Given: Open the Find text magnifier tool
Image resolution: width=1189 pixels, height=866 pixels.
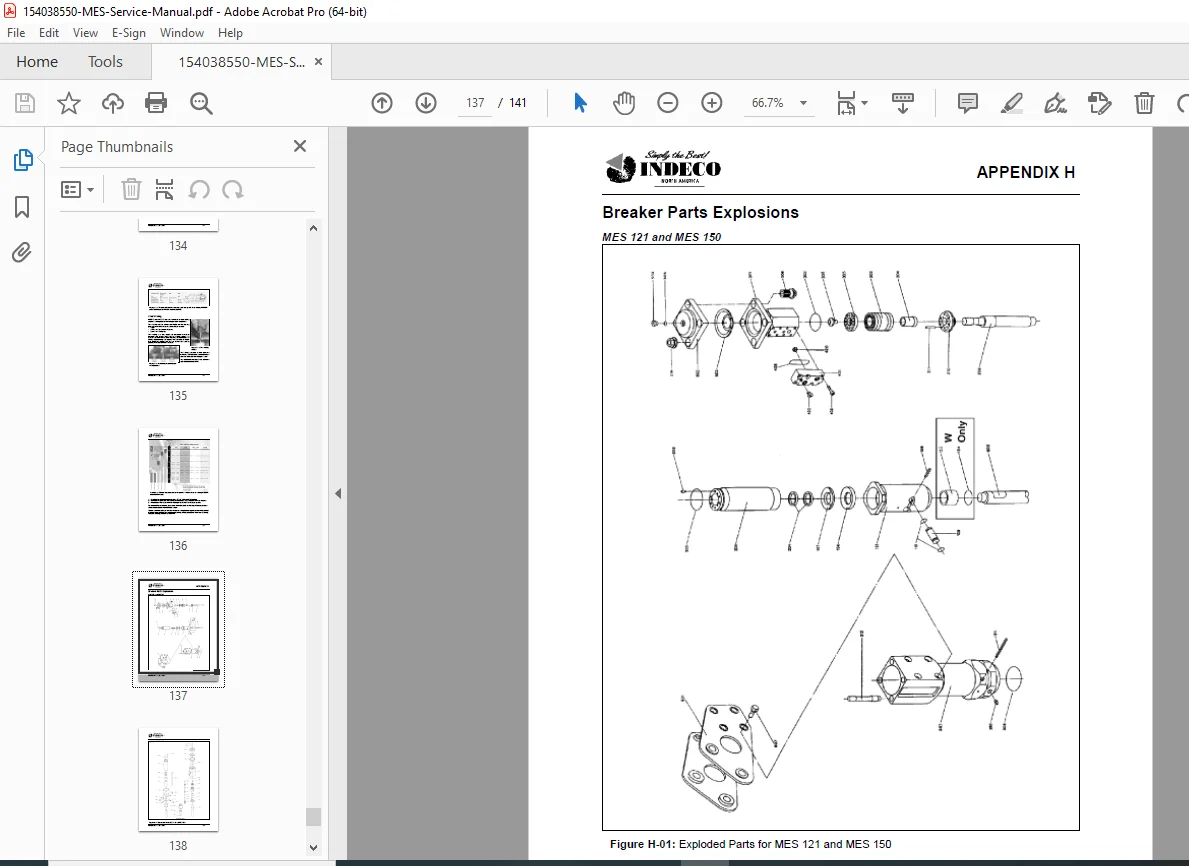Looking at the screenshot, I should tap(201, 103).
